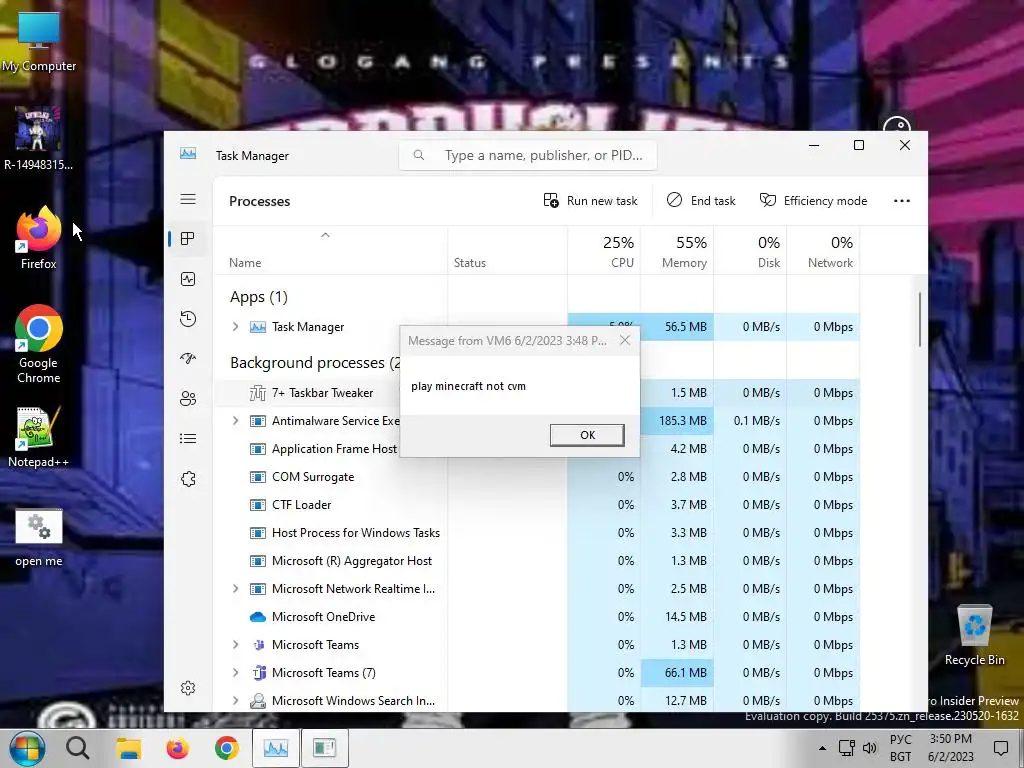Focus the Task Manager search field

pyautogui.click(x=528, y=155)
